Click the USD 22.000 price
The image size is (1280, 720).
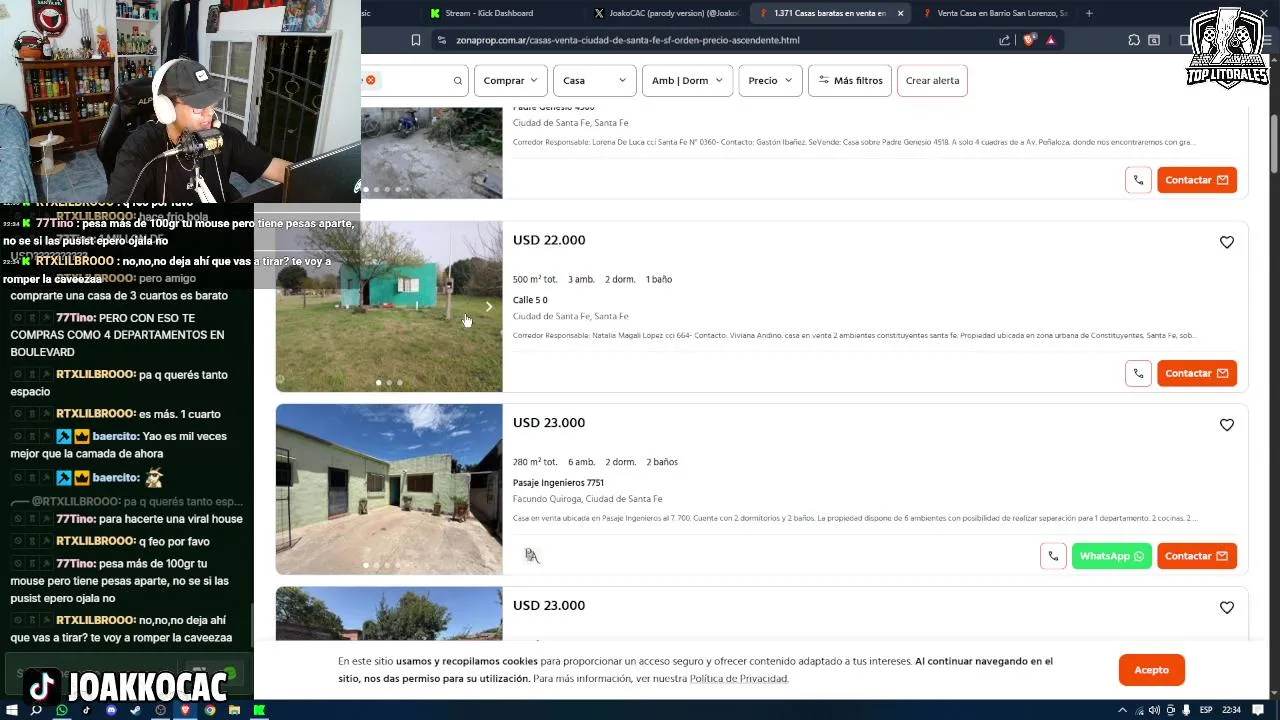click(x=549, y=240)
